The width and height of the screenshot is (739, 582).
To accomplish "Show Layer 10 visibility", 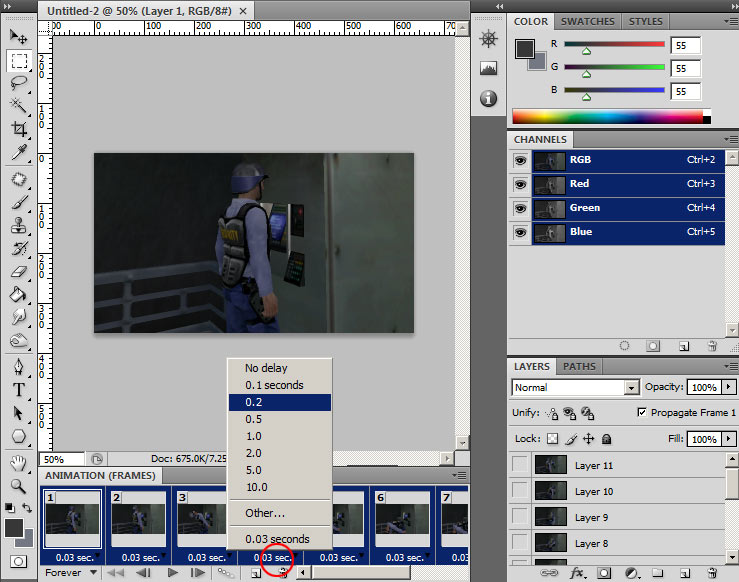I will tap(520, 491).
